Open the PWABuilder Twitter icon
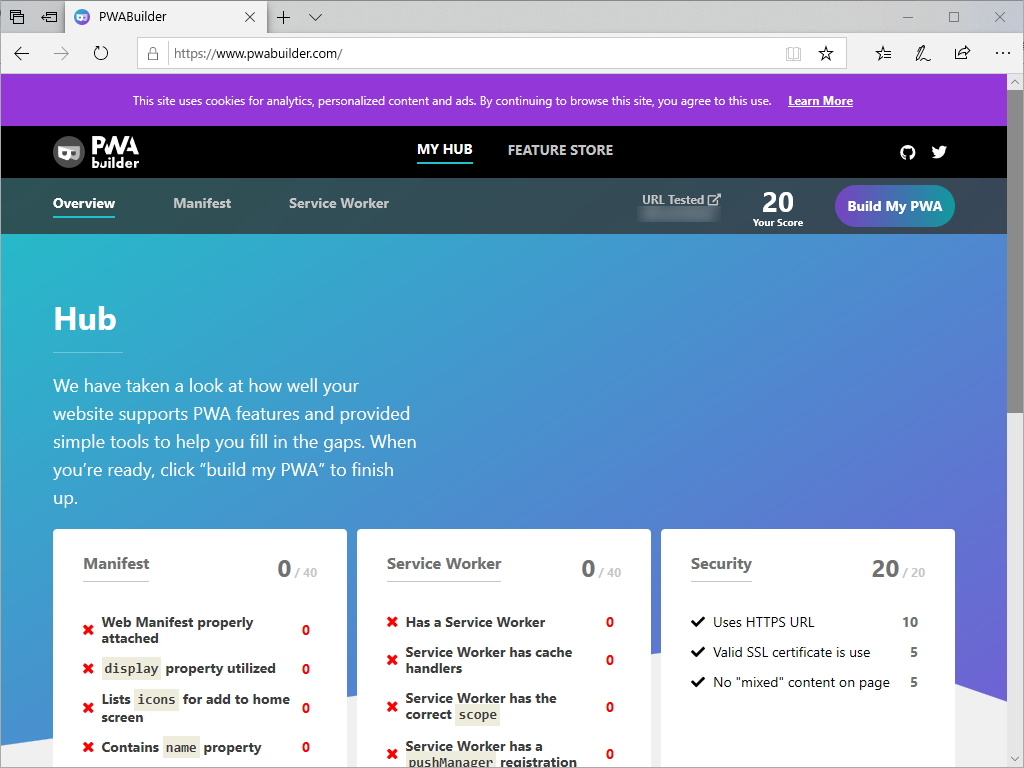1024x768 pixels. (939, 152)
